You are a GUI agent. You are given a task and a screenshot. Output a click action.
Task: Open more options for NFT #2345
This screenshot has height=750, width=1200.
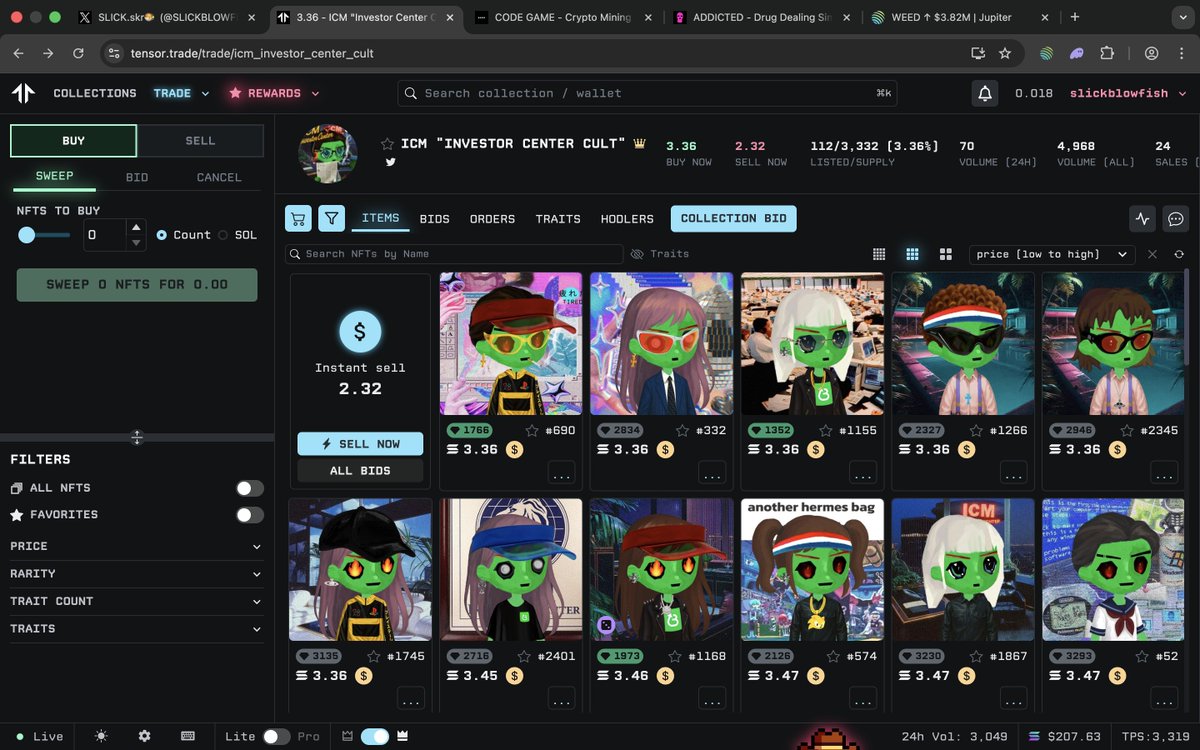point(1163,473)
